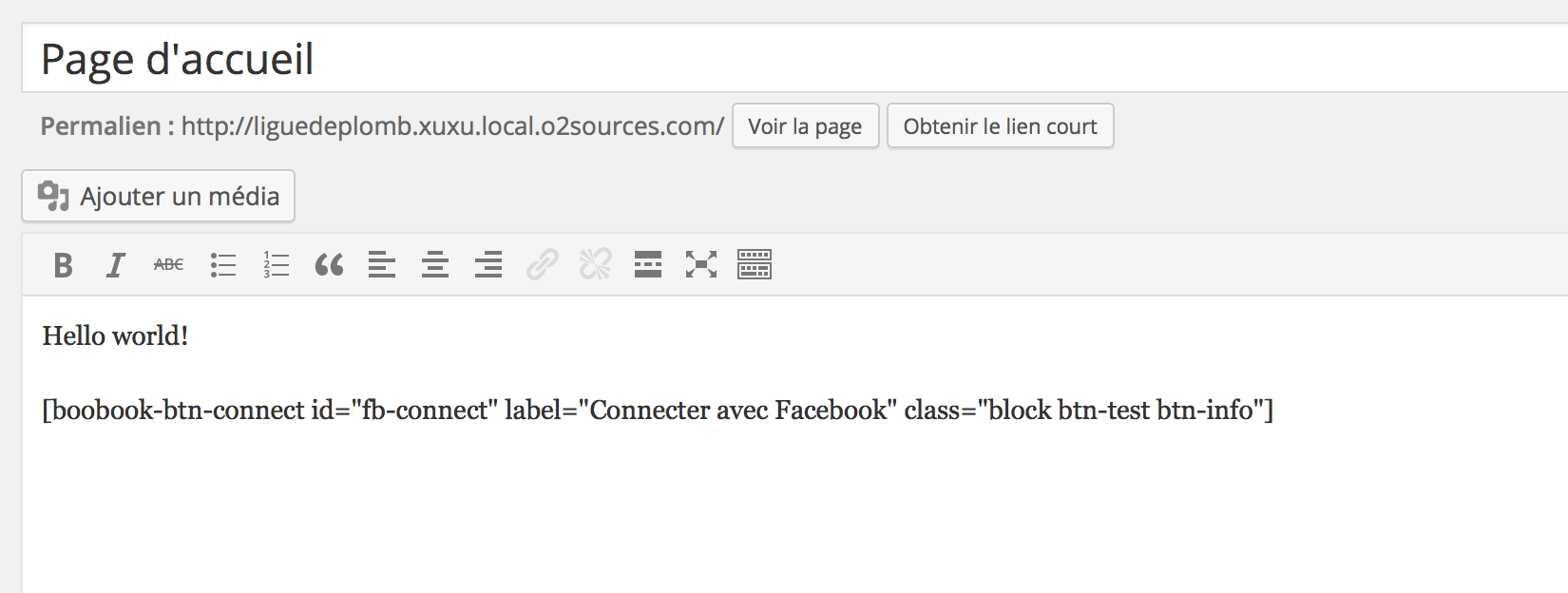The image size is (1568, 593).
Task: Insert Read More tag
Action: (x=648, y=265)
